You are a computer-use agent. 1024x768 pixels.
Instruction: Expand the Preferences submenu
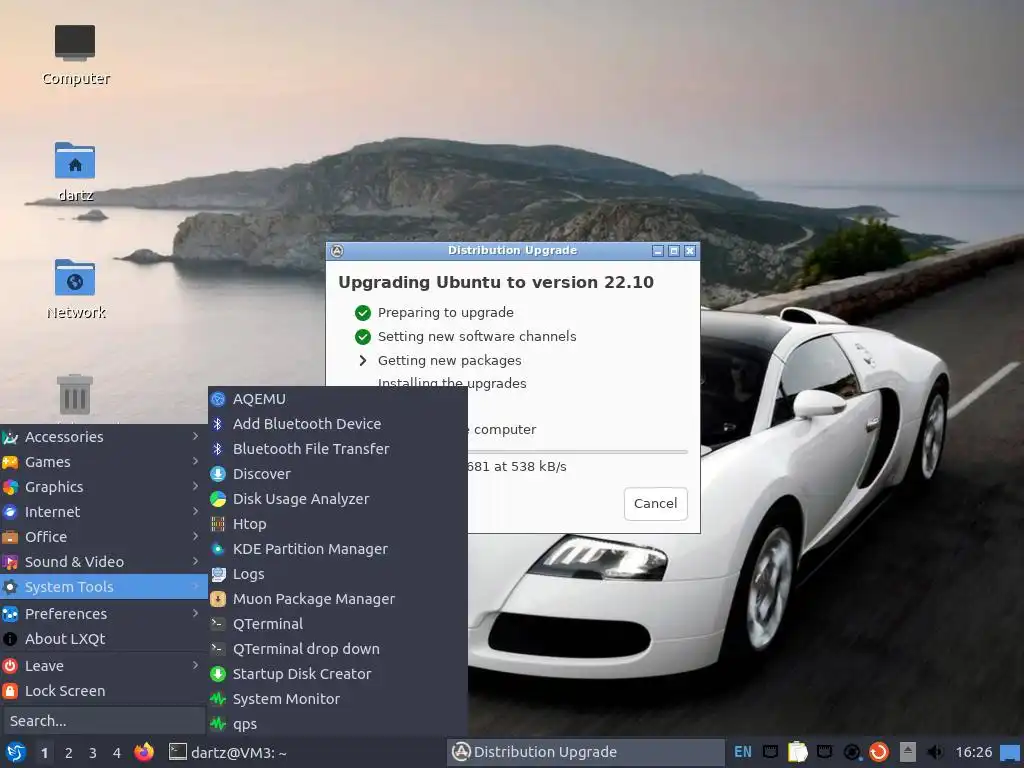104,614
